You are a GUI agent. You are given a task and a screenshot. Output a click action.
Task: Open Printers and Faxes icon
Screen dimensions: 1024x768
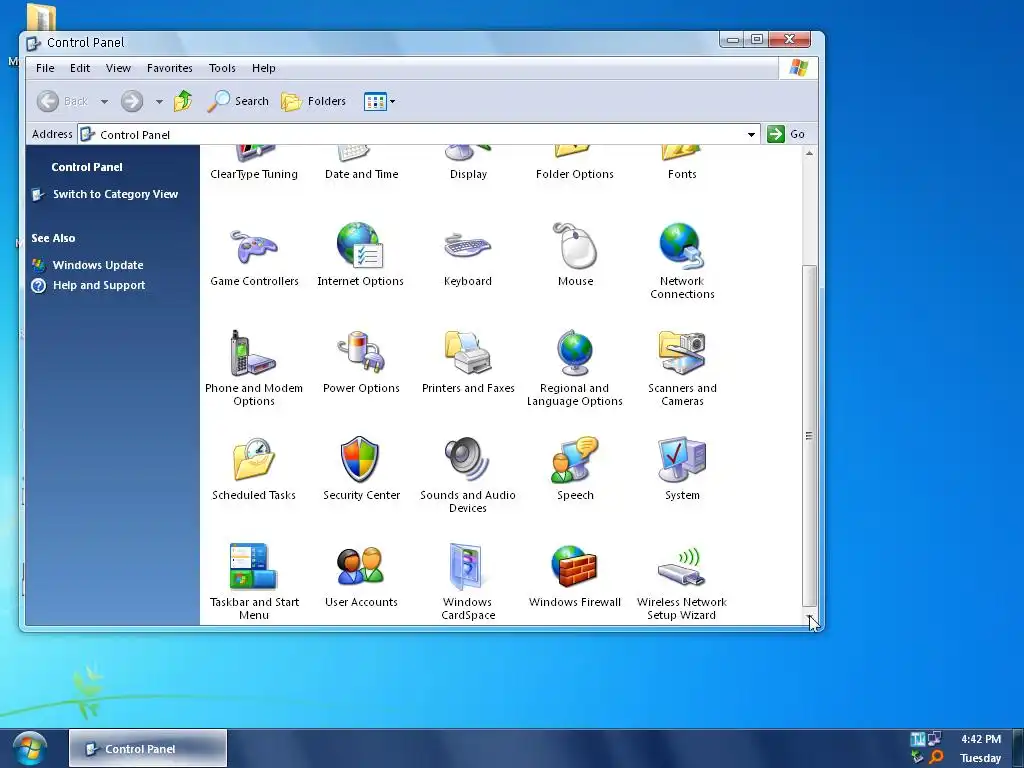pos(468,352)
